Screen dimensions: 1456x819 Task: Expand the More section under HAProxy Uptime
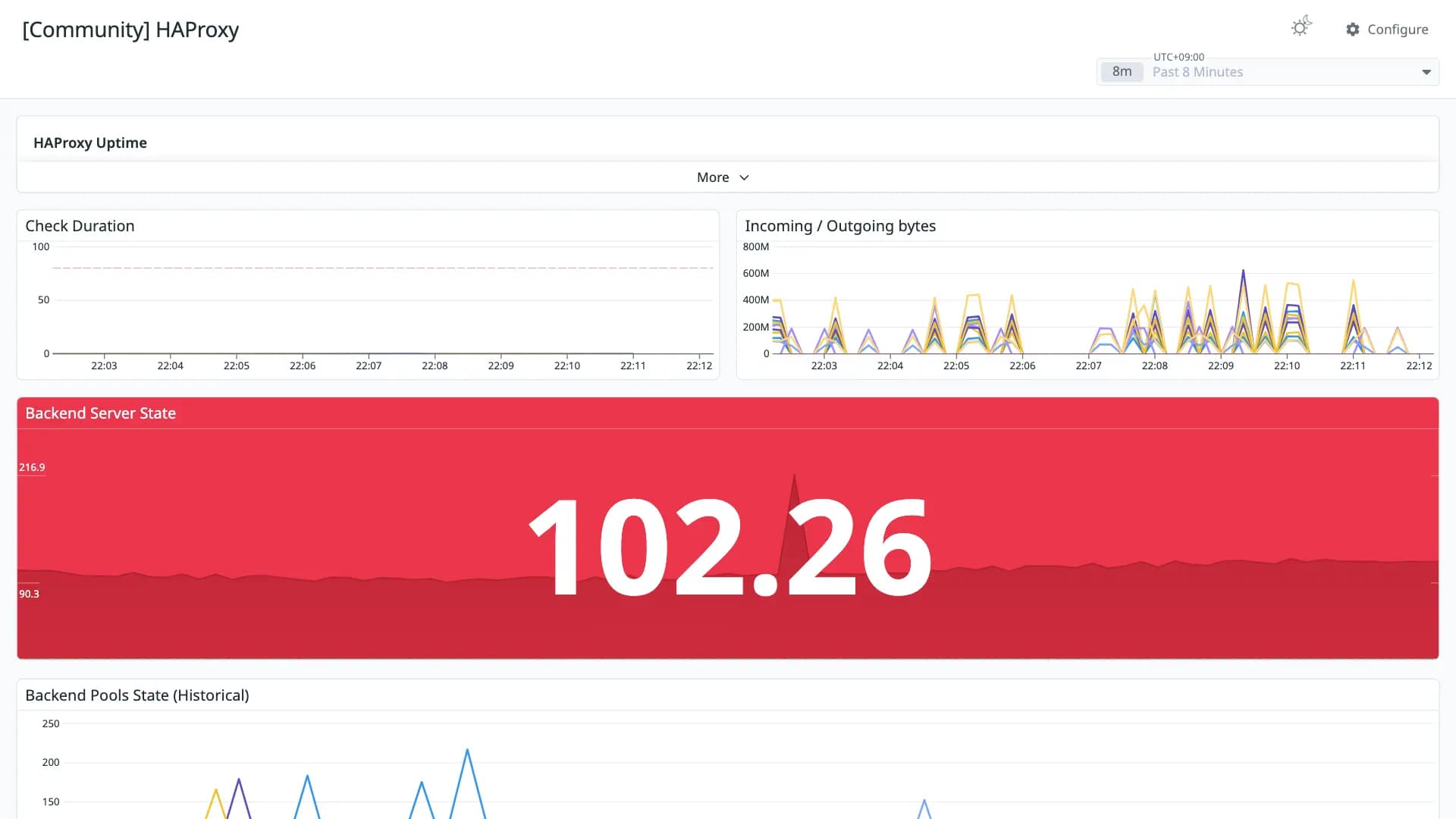723,177
